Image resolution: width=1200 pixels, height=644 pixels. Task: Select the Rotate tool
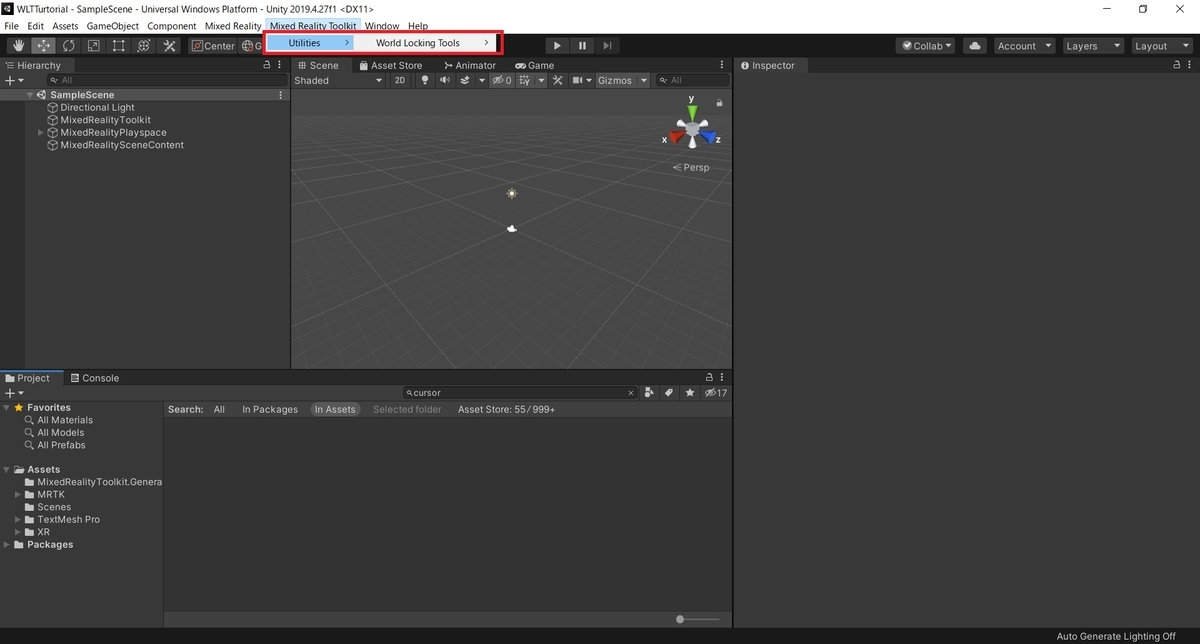pos(69,46)
